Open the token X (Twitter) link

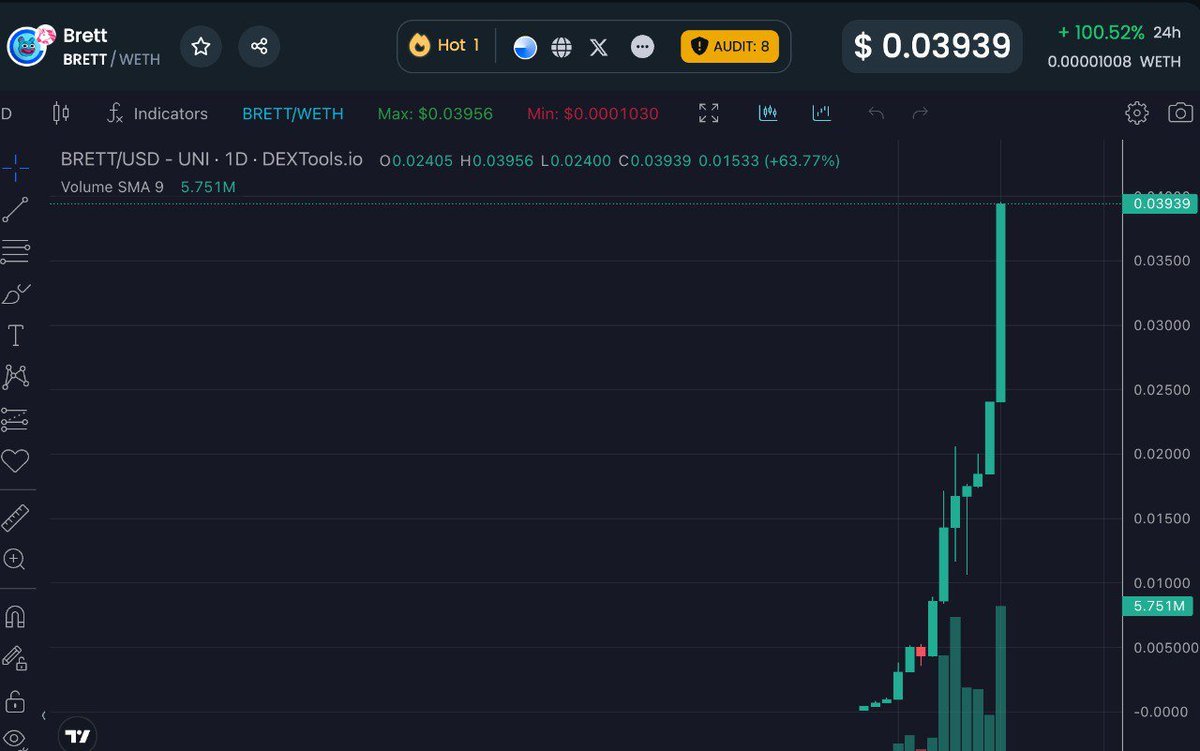click(x=599, y=47)
